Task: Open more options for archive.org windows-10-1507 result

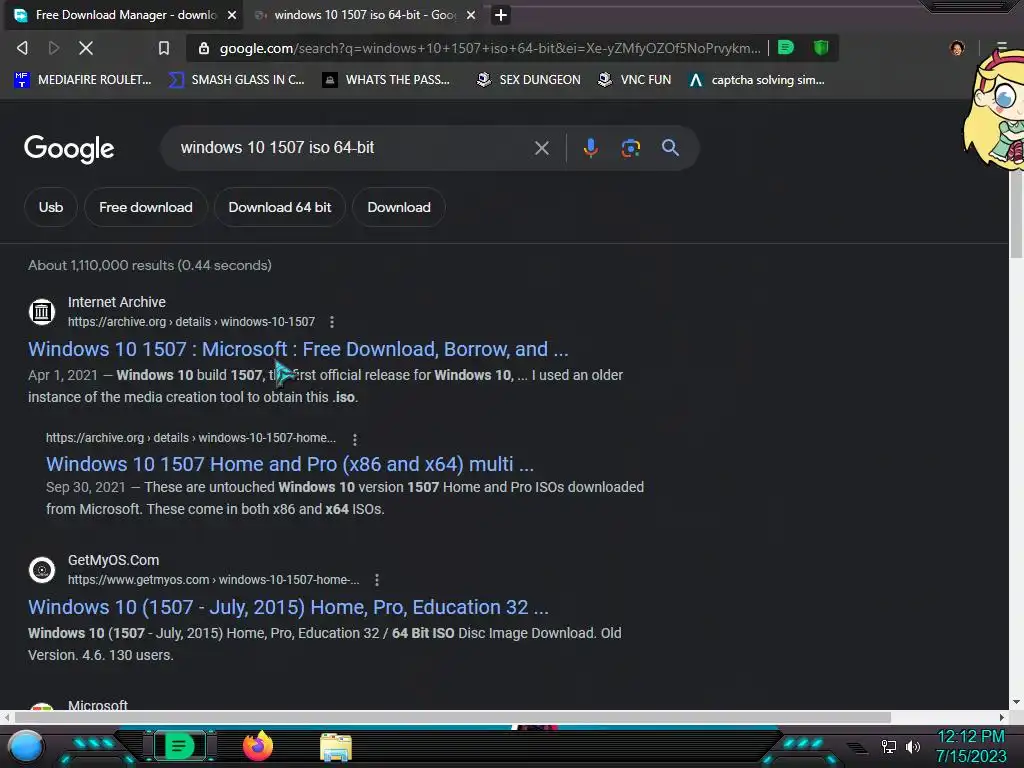Action: pos(332,322)
